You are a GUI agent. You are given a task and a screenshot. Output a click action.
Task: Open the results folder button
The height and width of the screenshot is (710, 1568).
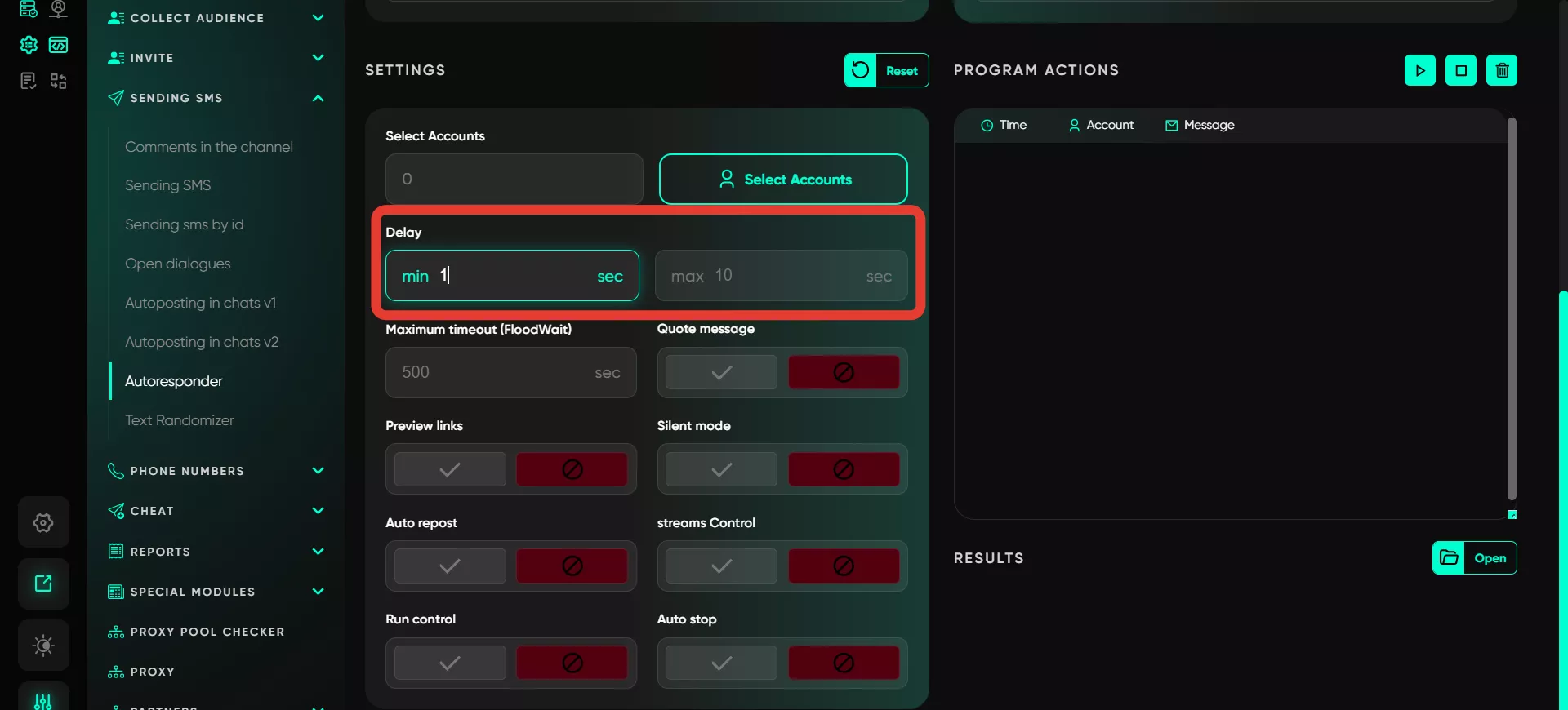[x=1474, y=558]
